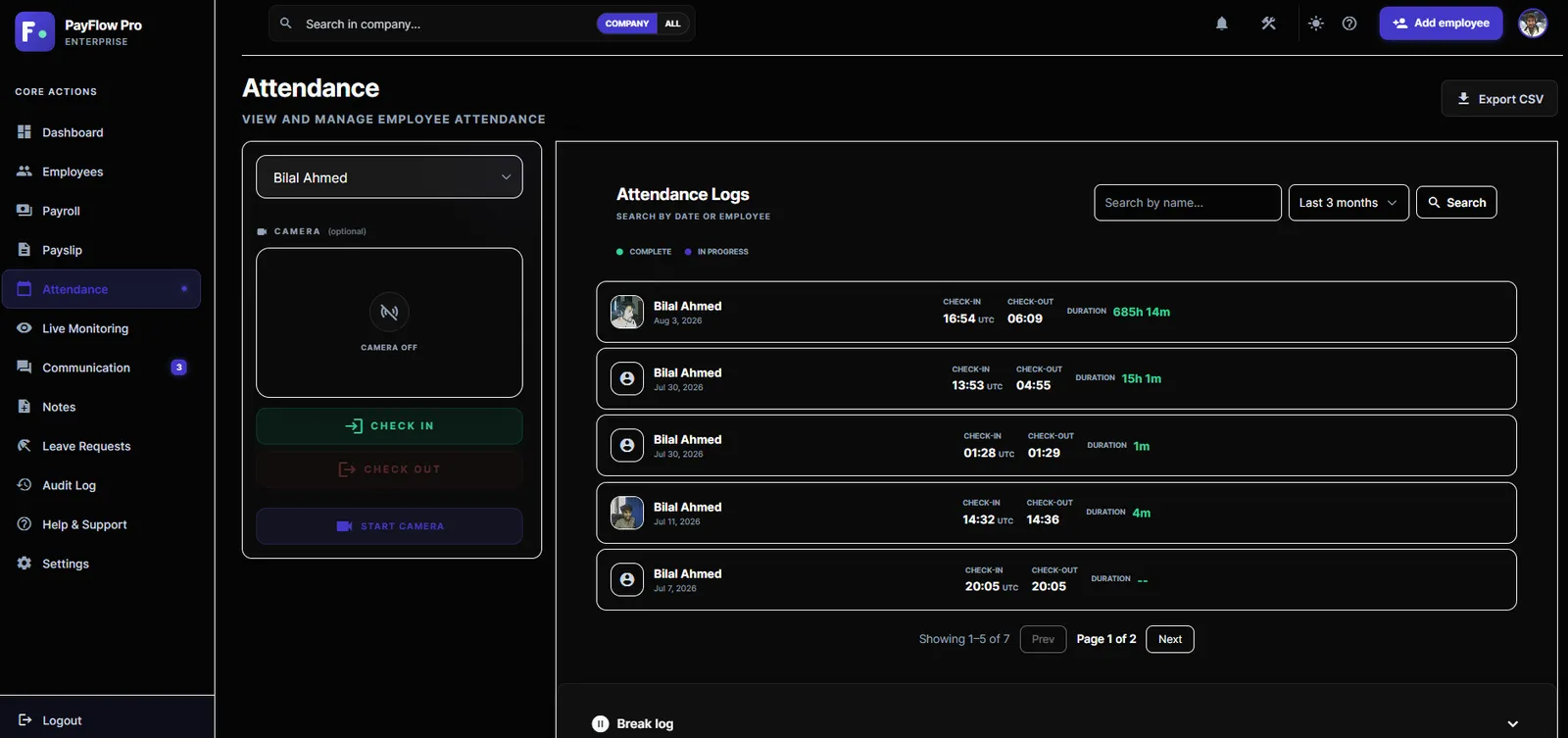This screenshot has width=1568, height=738.
Task: Click the Dashboard grid icon
Action: [x=24, y=131]
